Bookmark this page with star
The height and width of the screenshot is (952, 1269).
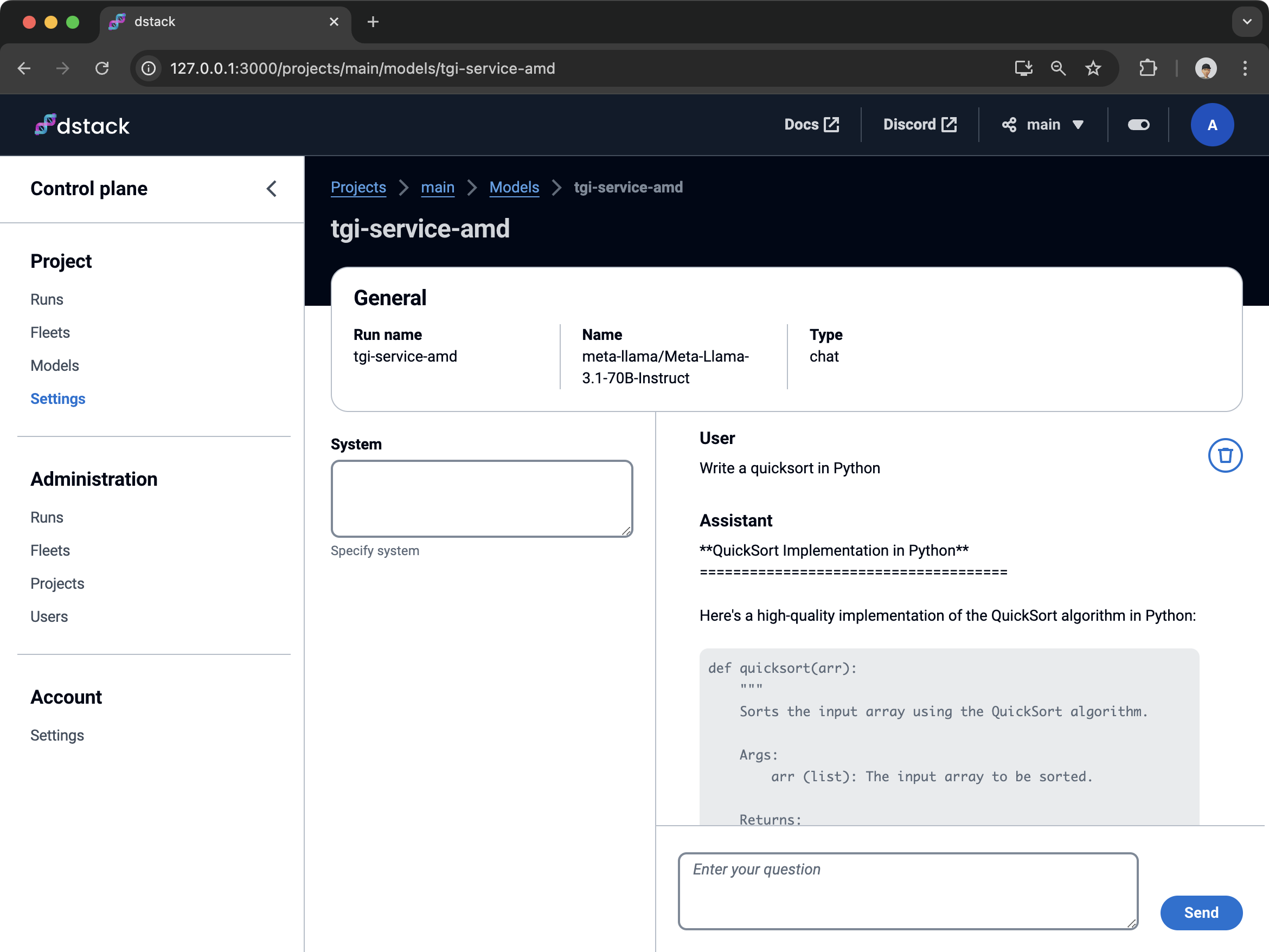tap(1093, 69)
